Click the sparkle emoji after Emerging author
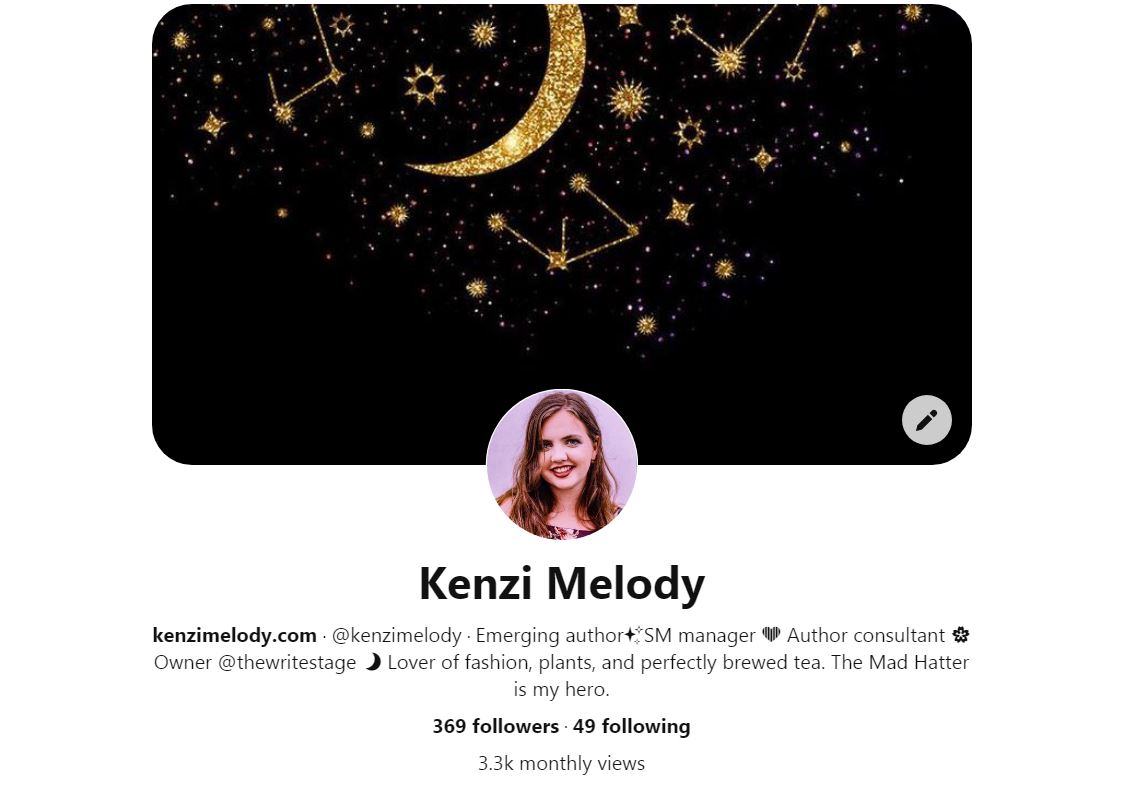 (x=633, y=634)
